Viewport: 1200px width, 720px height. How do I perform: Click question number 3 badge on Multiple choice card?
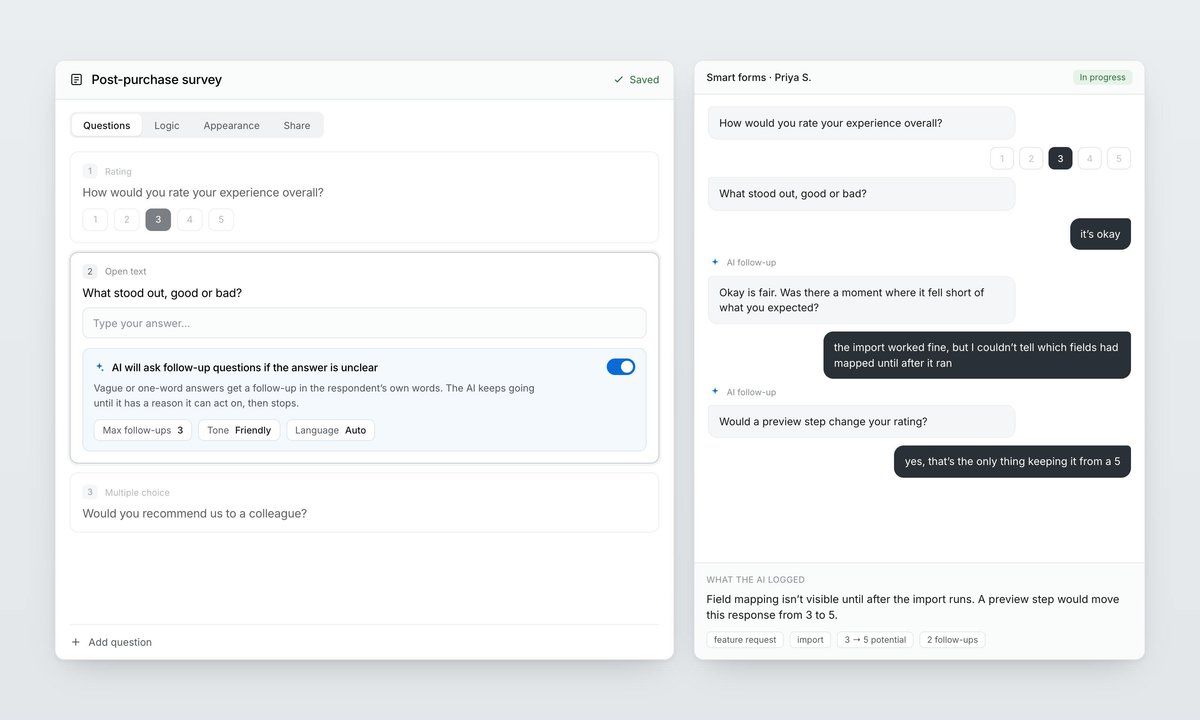point(90,492)
